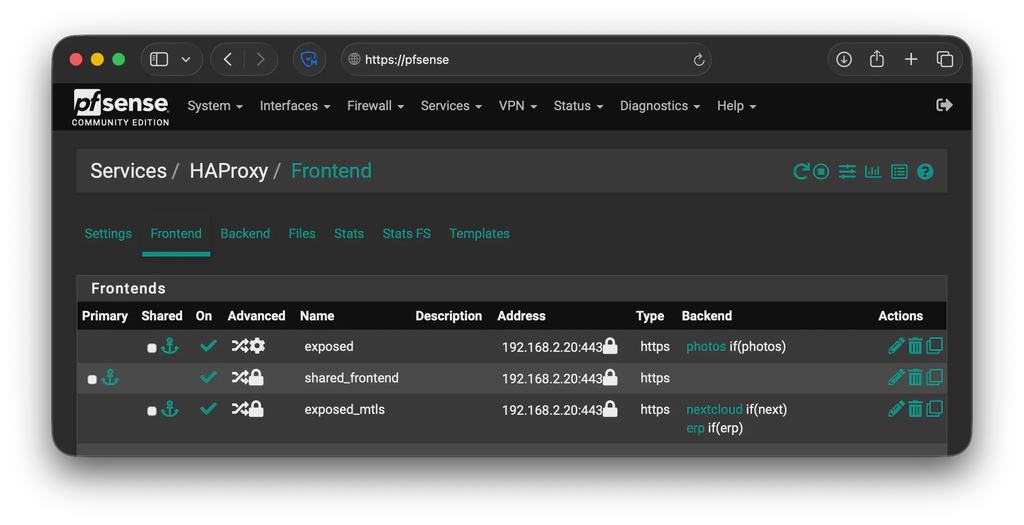Delete the exposed frontend trash icon

coord(916,345)
